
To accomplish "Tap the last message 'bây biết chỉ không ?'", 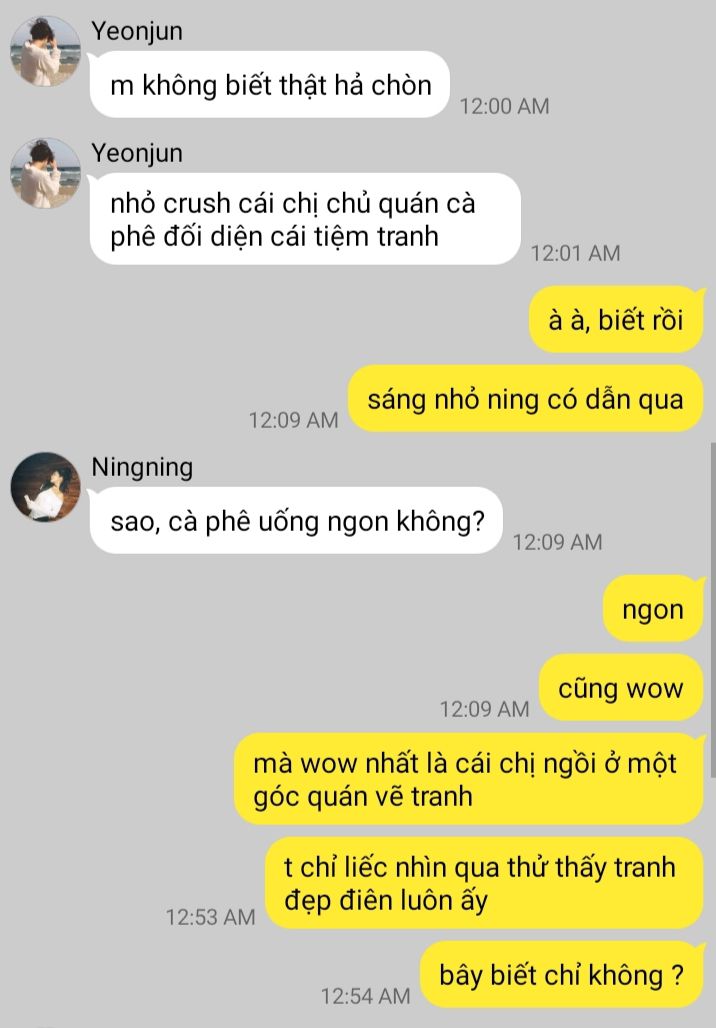I will [x=562, y=975].
